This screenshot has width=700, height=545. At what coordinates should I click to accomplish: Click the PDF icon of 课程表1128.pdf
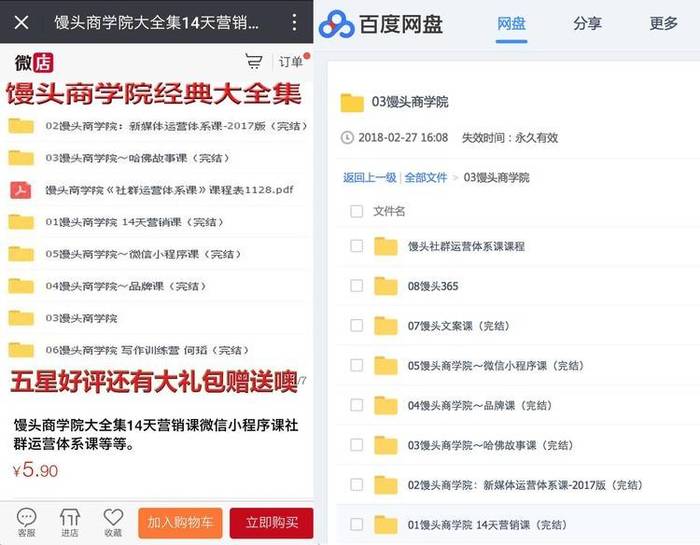pyautogui.click(x=21, y=190)
